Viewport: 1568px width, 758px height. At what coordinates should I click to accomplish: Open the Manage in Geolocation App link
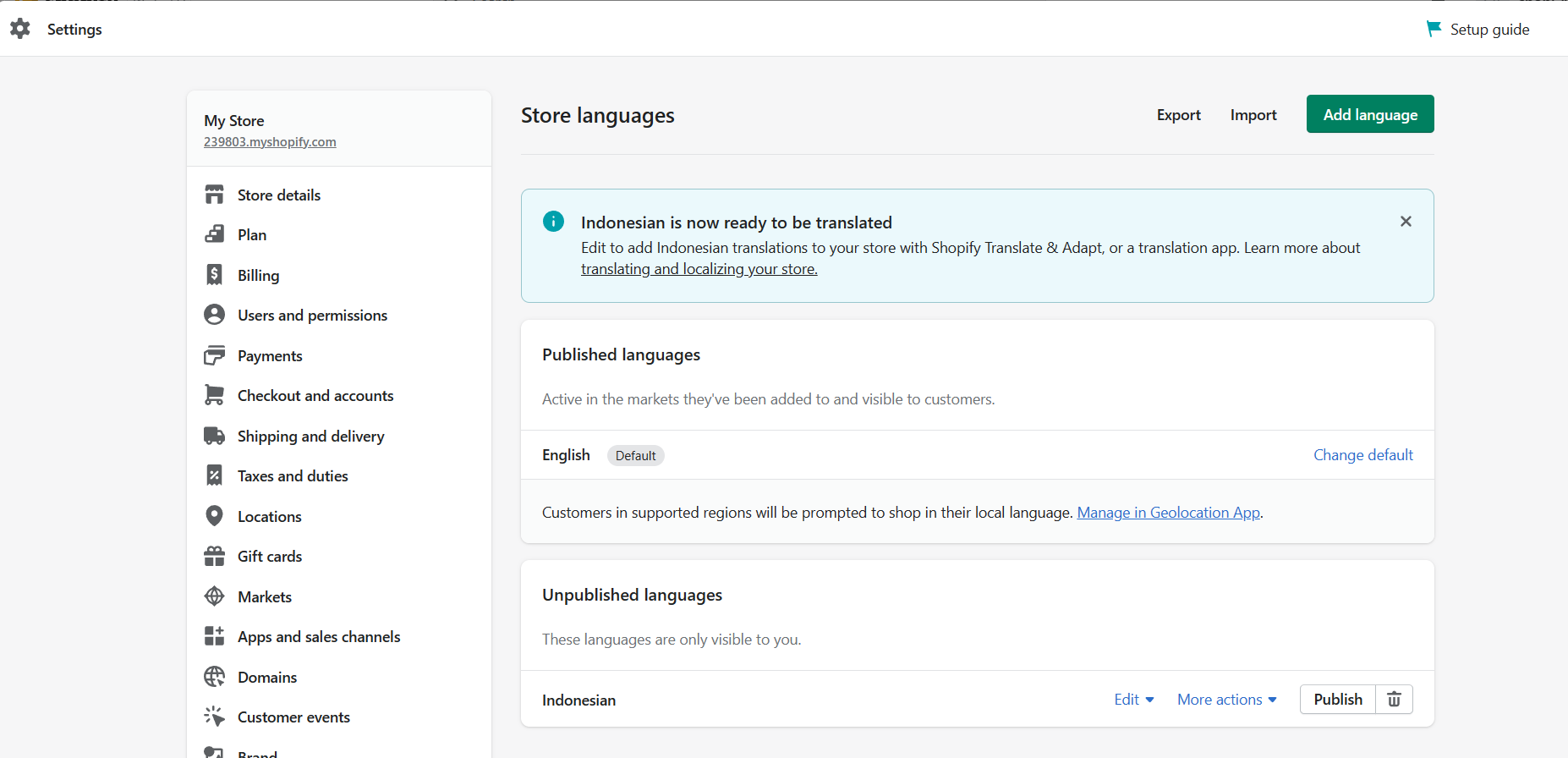point(1169,513)
